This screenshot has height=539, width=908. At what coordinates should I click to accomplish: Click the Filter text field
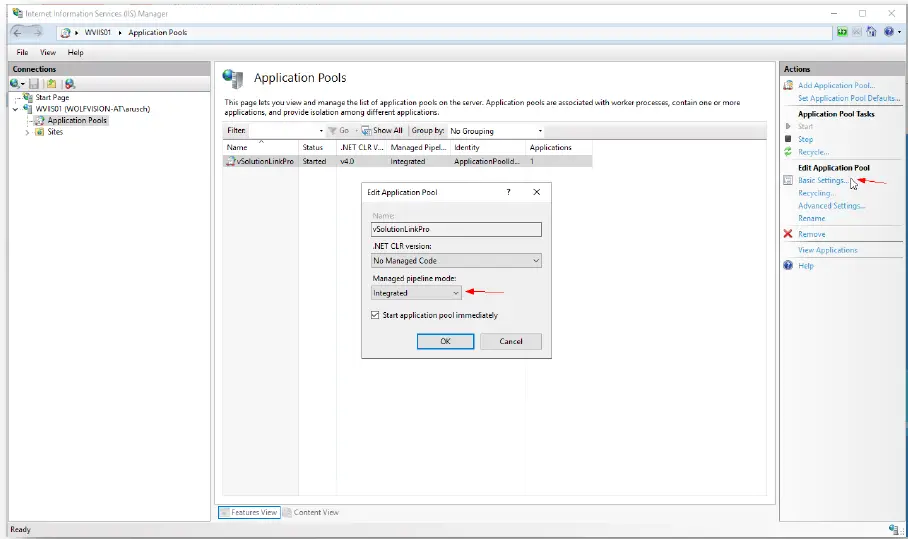(x=285, y=131)
